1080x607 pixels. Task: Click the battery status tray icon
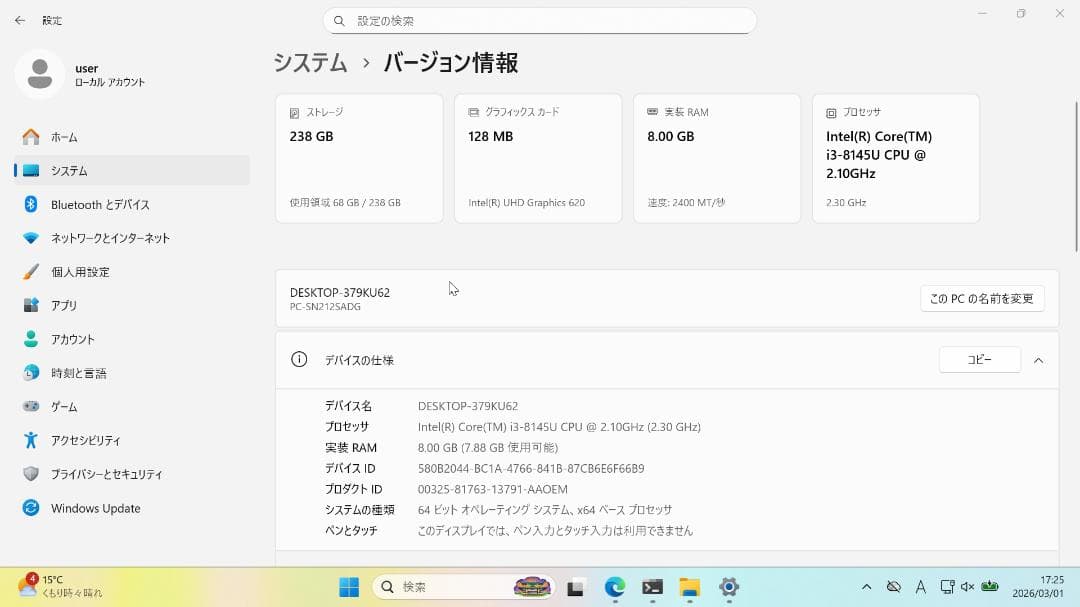coord(990,586)
